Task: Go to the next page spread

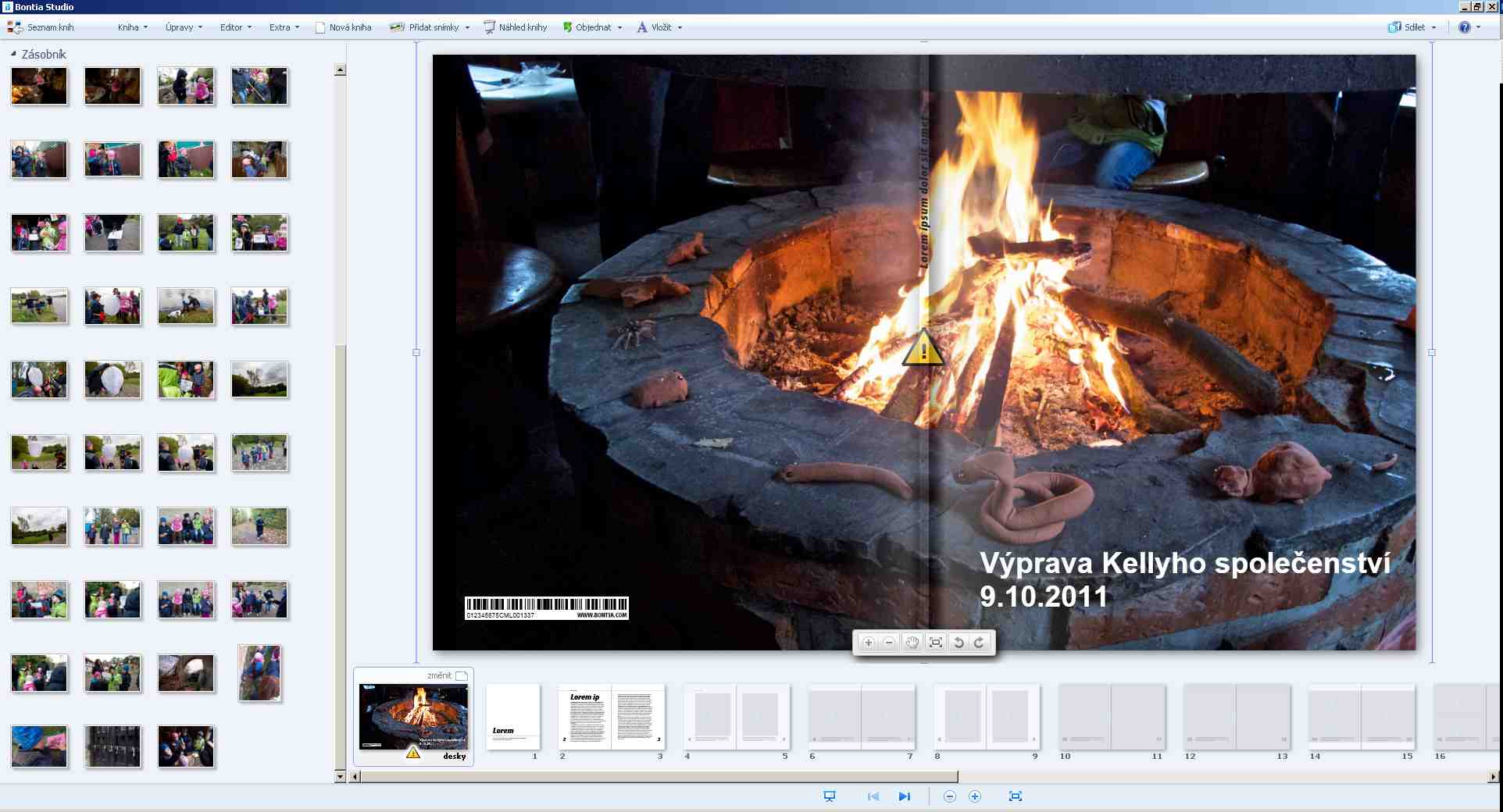Action: 904,796
